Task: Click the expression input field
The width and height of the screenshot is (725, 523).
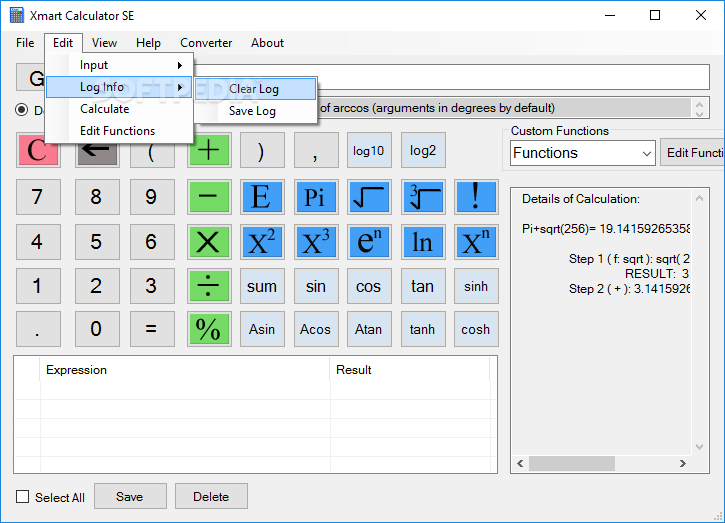Action: click(451, 77)
